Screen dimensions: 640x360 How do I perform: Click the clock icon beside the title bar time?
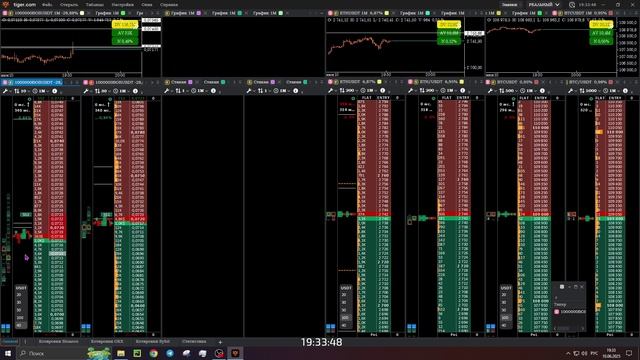tap(572, 5)
